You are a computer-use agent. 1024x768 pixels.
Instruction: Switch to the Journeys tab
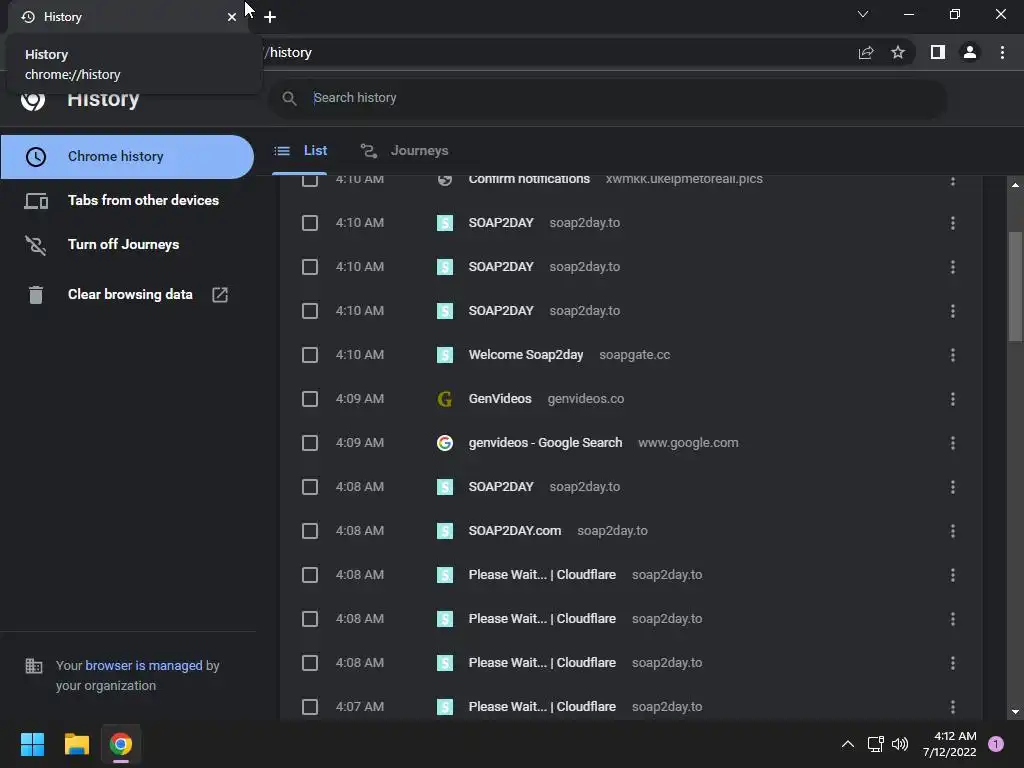(x=405, y=151)
